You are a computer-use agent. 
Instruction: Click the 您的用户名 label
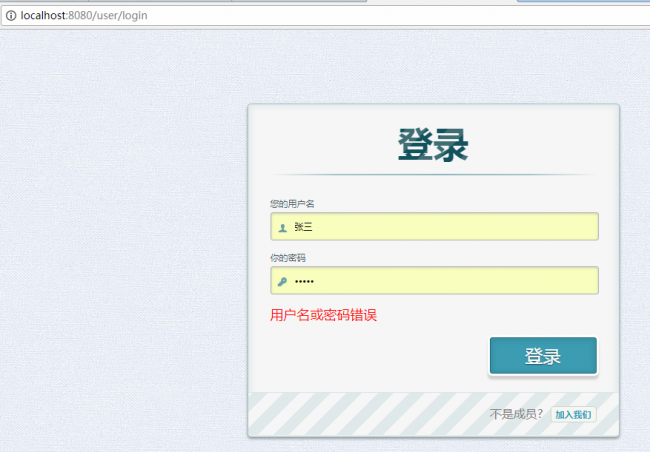pos(292,204)
